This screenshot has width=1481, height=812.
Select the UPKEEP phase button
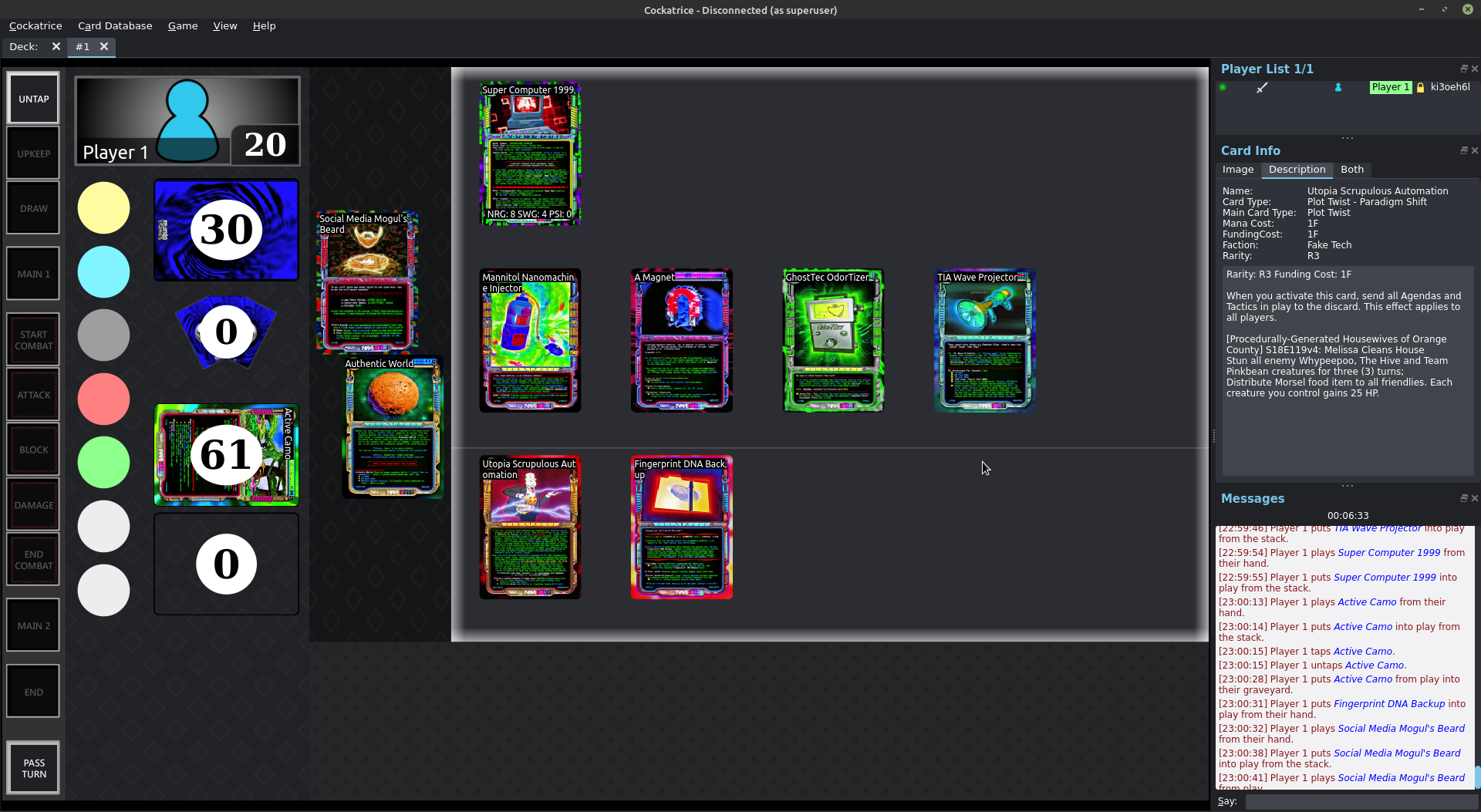pyautogui.click(x=33, y=153)
